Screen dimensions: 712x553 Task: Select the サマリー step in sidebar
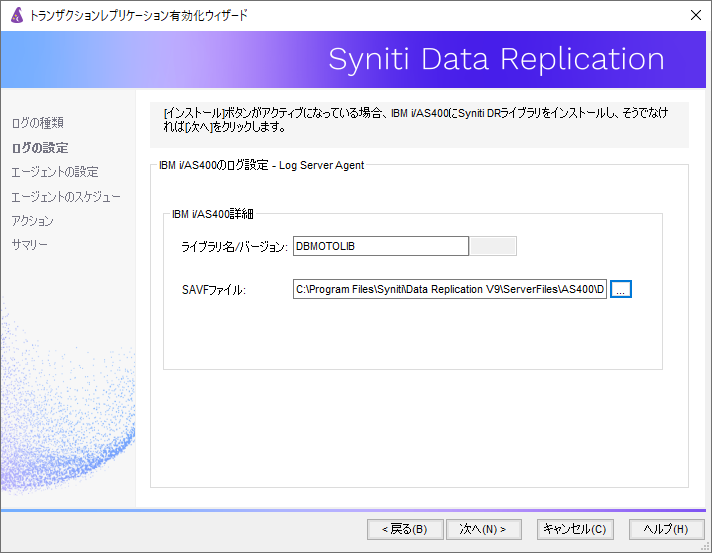click(30, 245)
